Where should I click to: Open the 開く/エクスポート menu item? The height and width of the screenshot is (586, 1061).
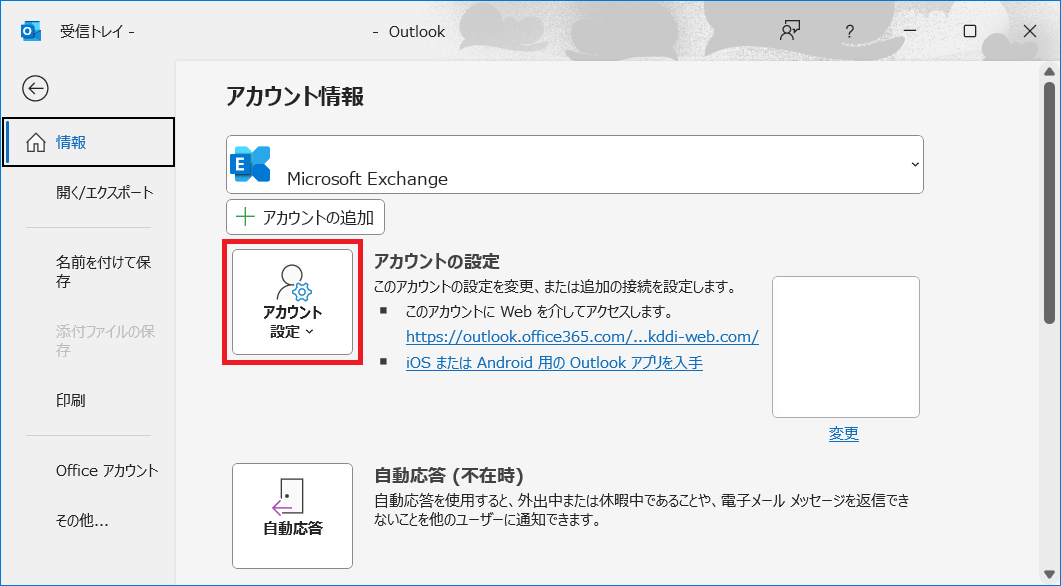point(104,192)
